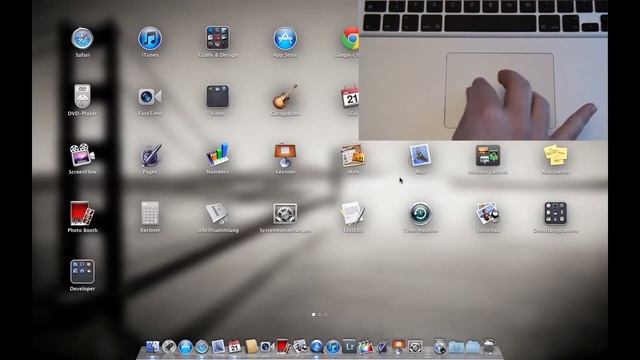Launch Google Chrome from Launchpad
Image resolution: width=640 pixels, height=360 pixels.
350,39
